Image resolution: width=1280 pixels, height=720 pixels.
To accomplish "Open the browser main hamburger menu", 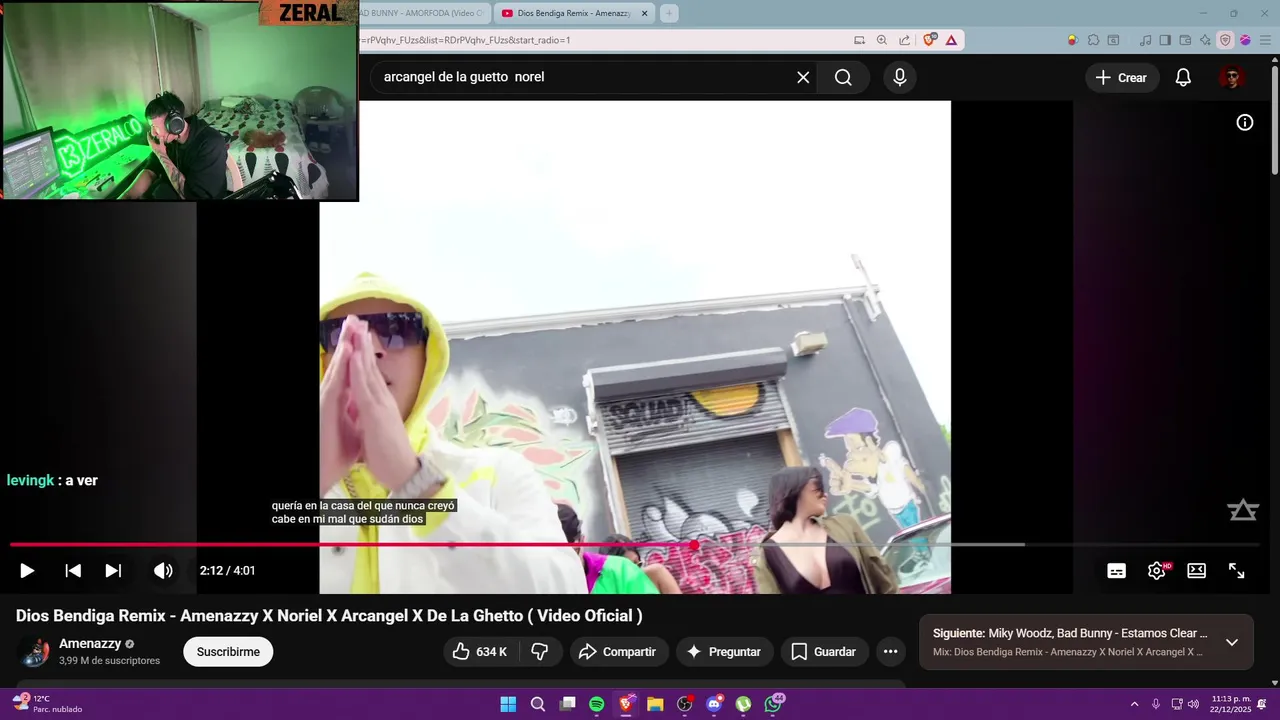I will [1264, 40].
